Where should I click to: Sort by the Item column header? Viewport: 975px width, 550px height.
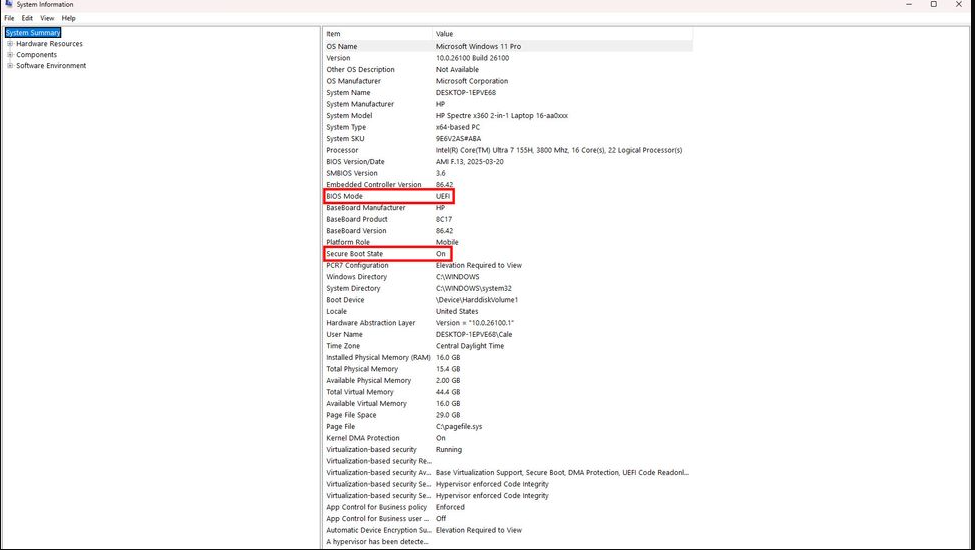coord(377,34)
